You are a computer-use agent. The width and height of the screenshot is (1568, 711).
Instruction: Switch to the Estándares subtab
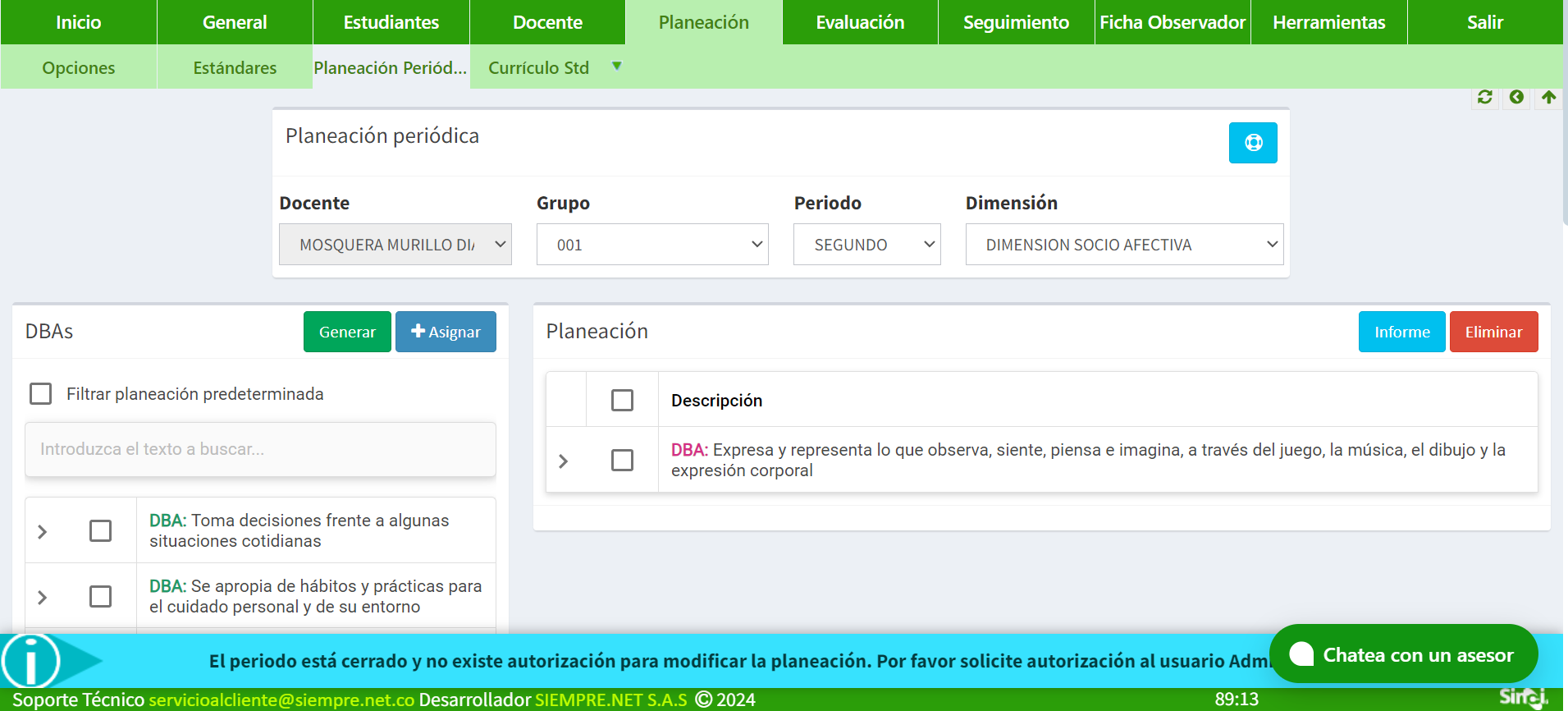pyautogui.click(x=235, y=67)
